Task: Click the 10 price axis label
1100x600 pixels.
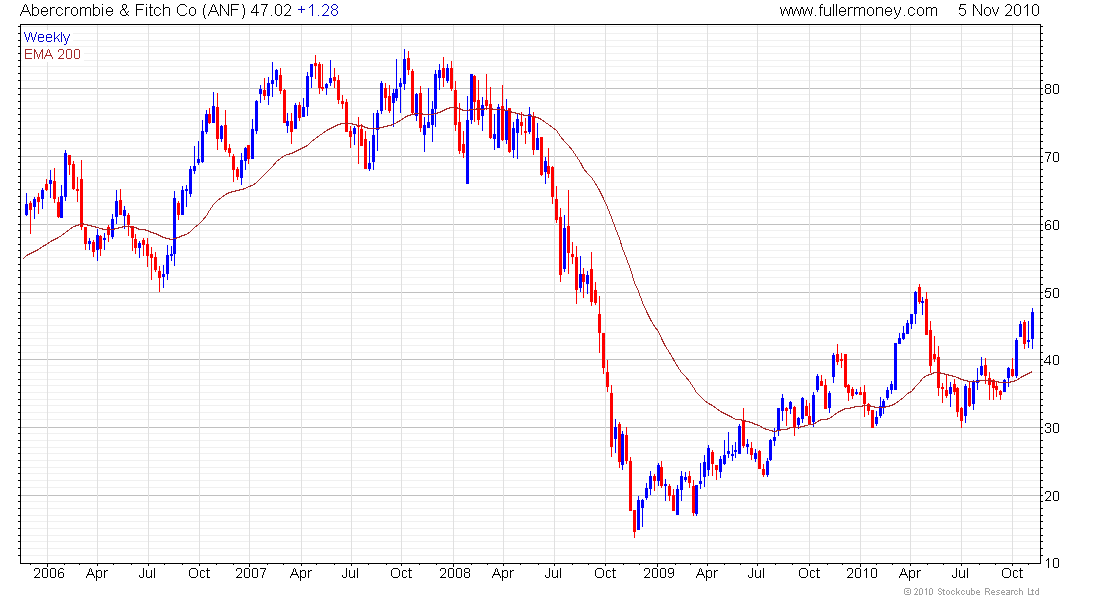Action: point(1052,564)
